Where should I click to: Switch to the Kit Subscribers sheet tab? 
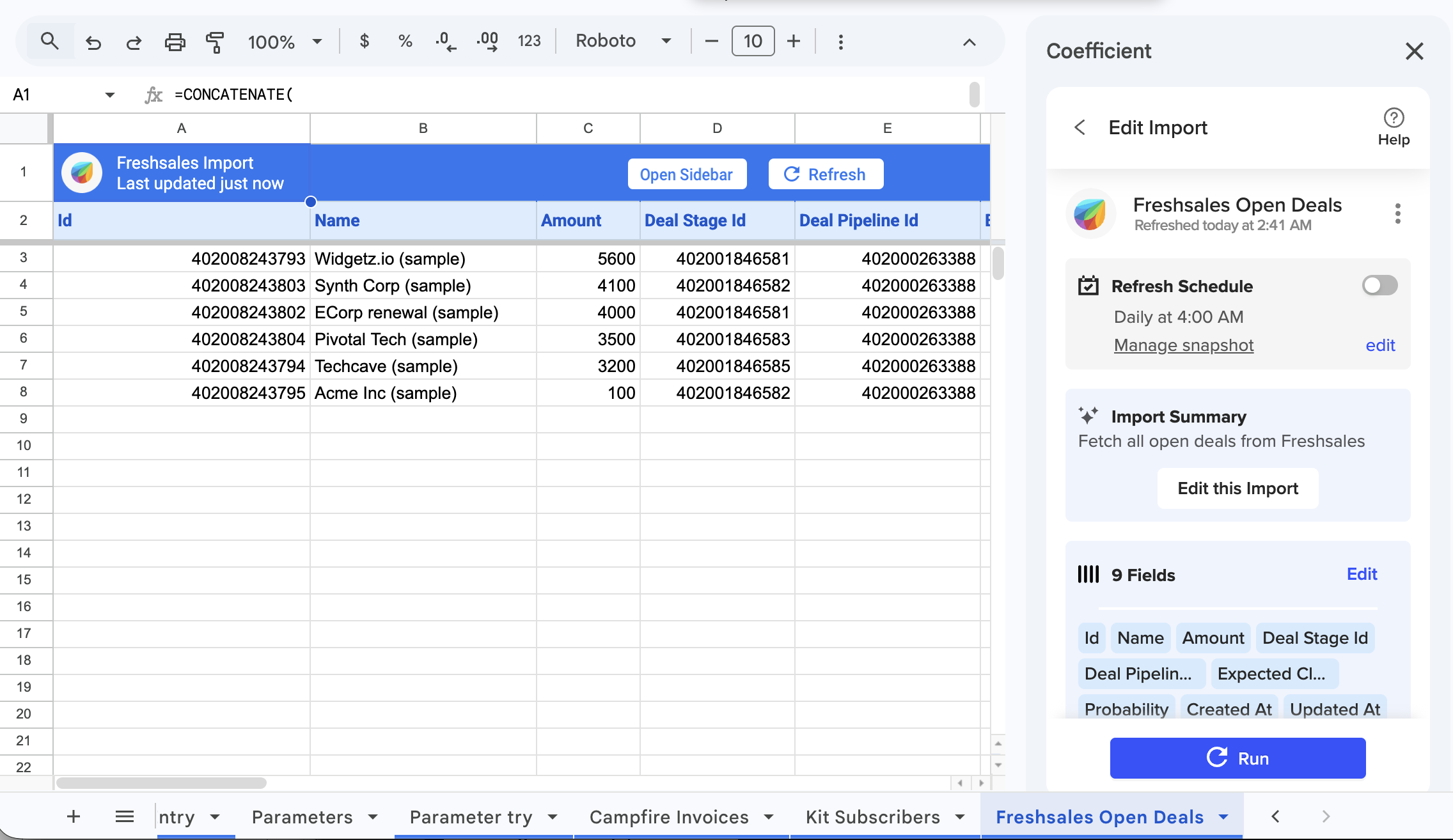point(872,817)
